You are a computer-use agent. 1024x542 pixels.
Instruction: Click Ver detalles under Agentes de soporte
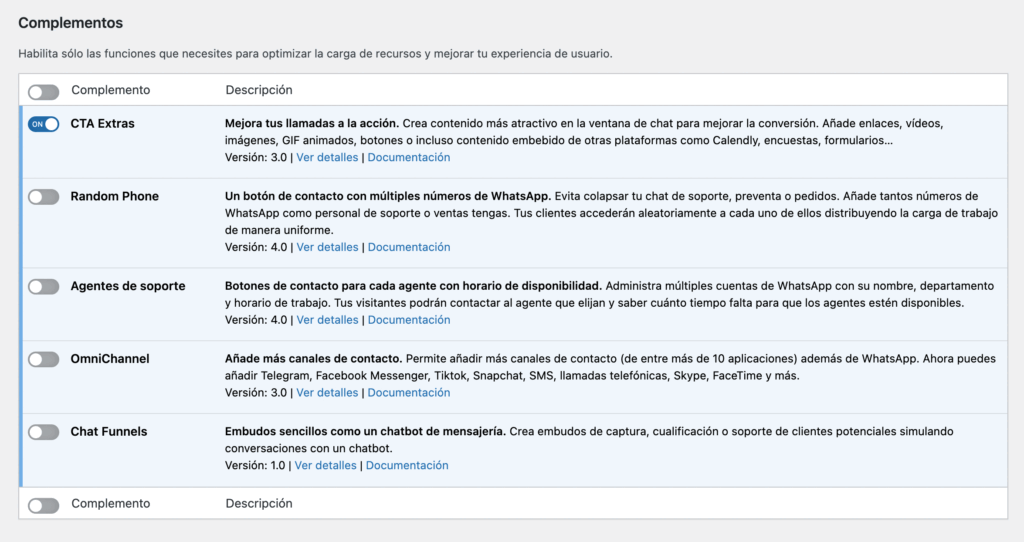tap(327, 320)
